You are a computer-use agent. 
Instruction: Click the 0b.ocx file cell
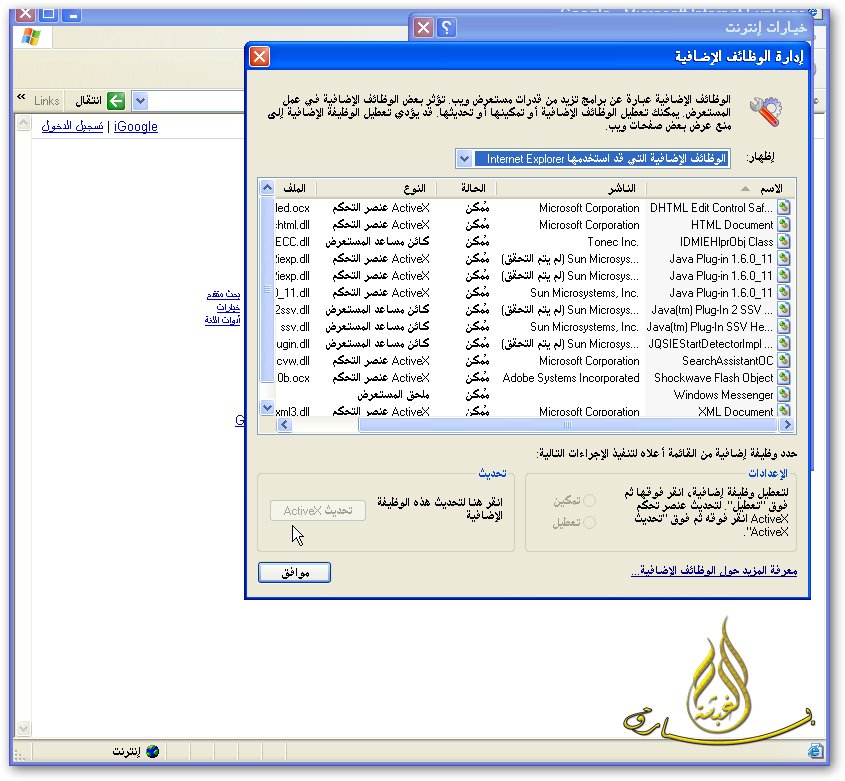[293, 378]
